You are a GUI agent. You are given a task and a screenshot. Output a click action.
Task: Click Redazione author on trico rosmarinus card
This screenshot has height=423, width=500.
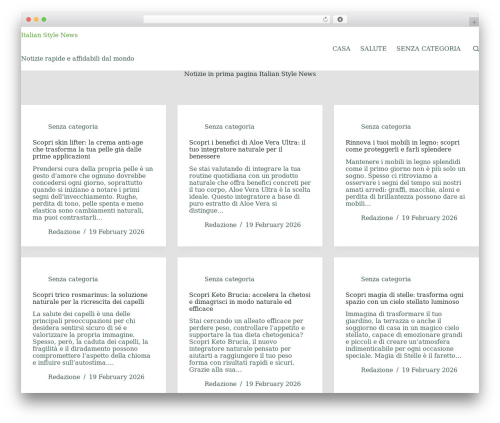click(64, 377)
